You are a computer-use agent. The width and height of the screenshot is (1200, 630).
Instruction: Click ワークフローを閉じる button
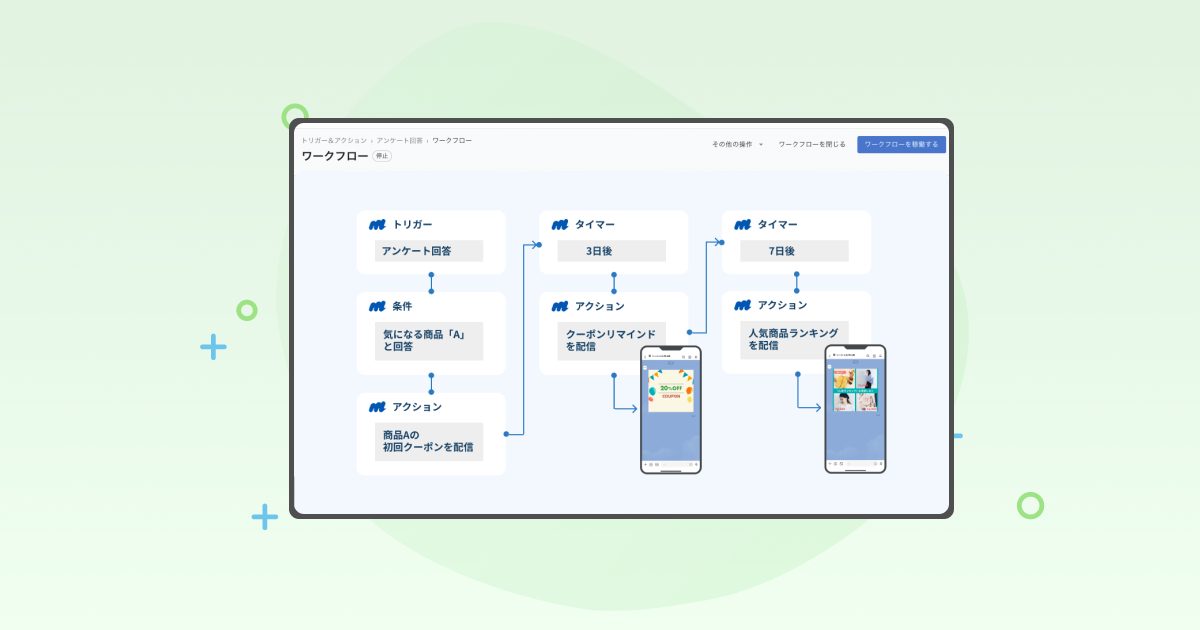(812, 144)
